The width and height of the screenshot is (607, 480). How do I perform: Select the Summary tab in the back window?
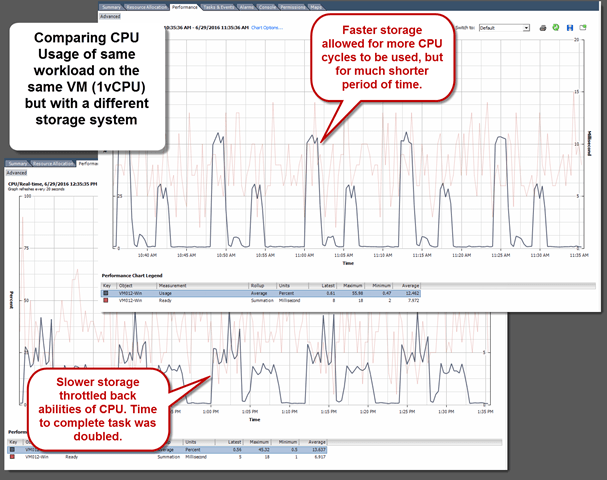[x=19, y=162]
